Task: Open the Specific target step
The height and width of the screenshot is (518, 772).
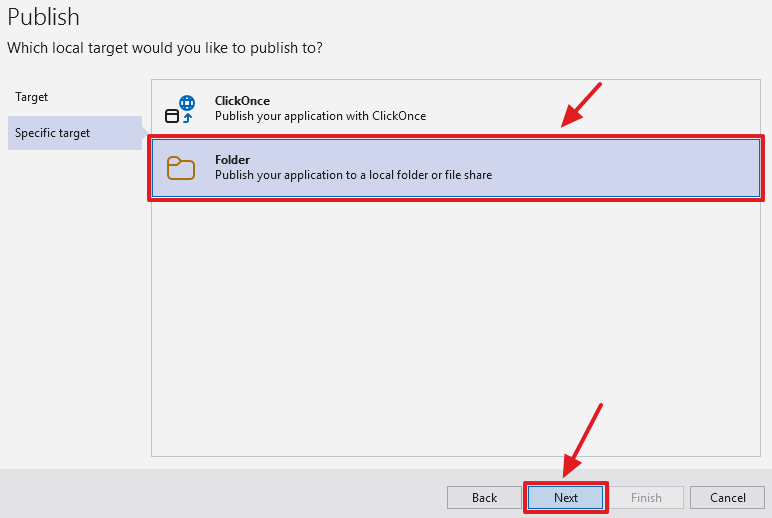Action: pos(53,133)
